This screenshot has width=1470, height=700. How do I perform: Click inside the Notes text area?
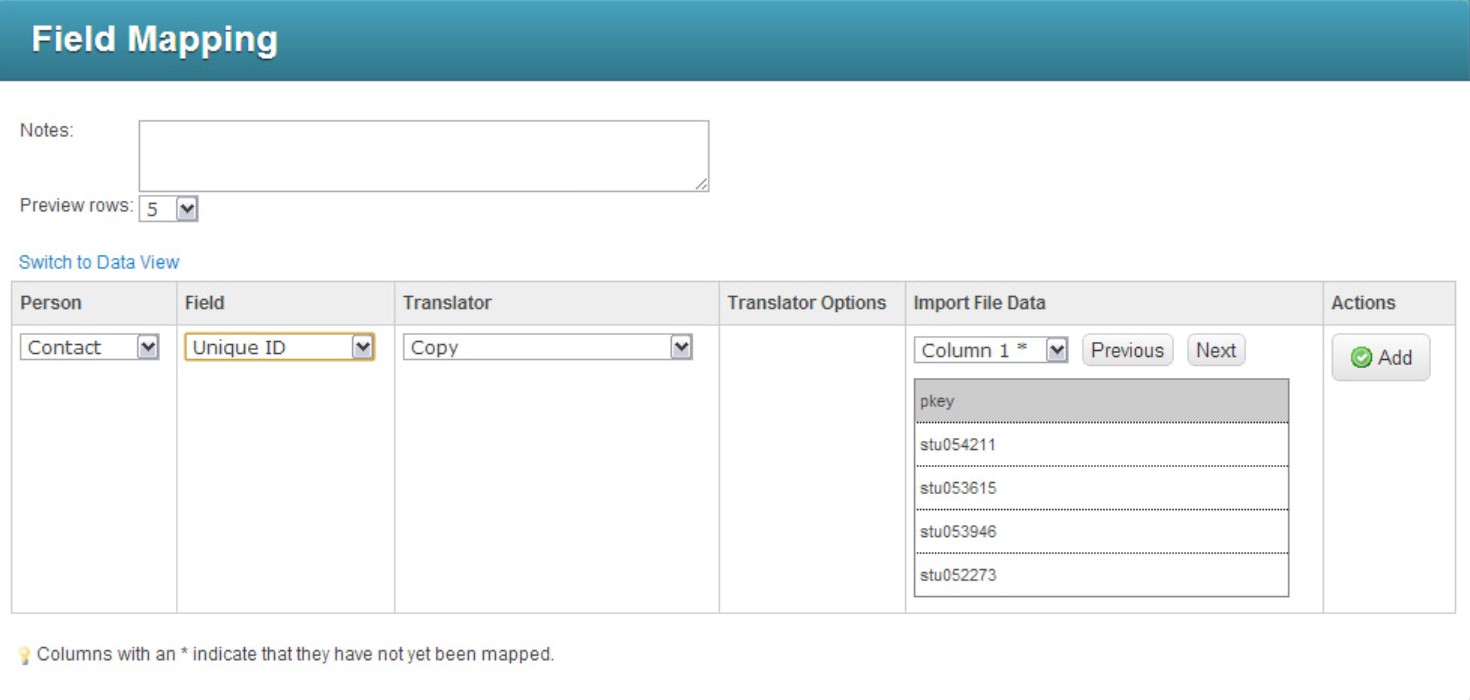pyautogui.click(x=423, y=155)
